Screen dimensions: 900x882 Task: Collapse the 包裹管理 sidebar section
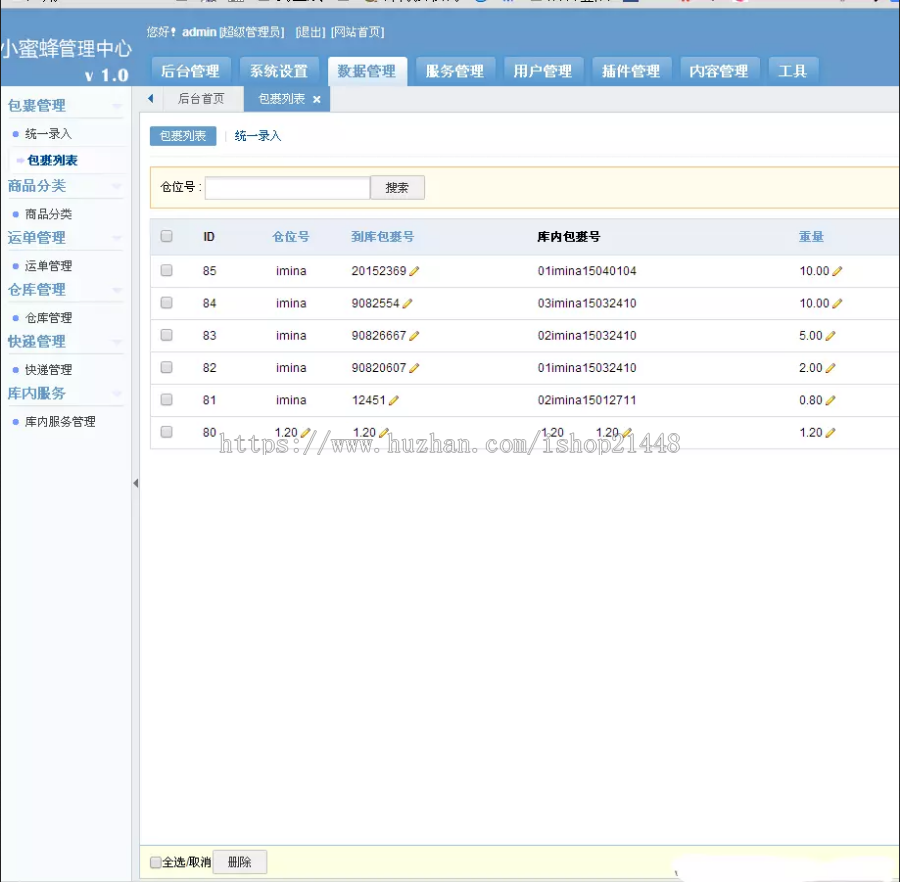117,106
